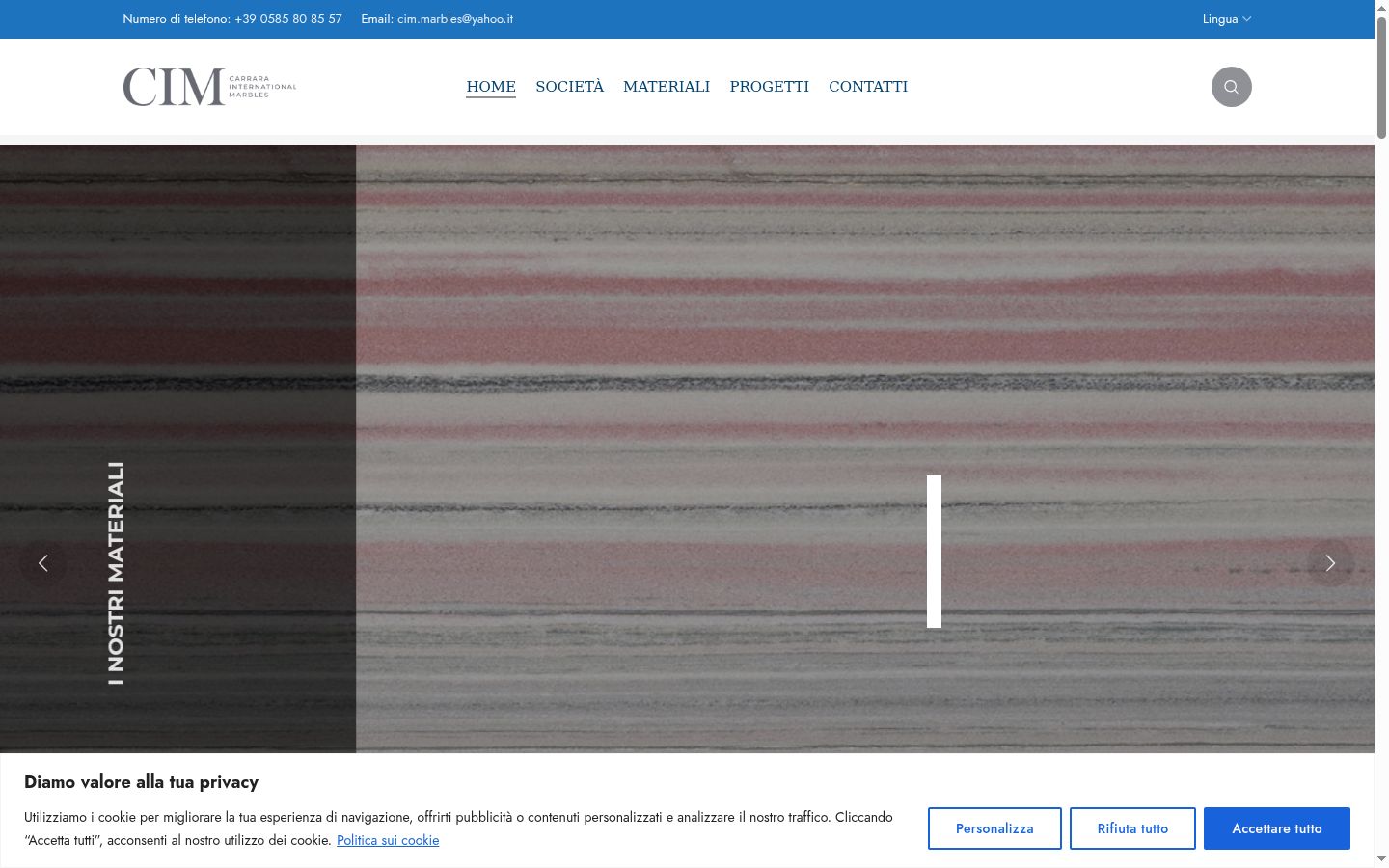Click the I NOSTRI MATERIALI vertical text
Image resolution: width=1389 pixels, height=868 pixels.
(x=116, y=574)
